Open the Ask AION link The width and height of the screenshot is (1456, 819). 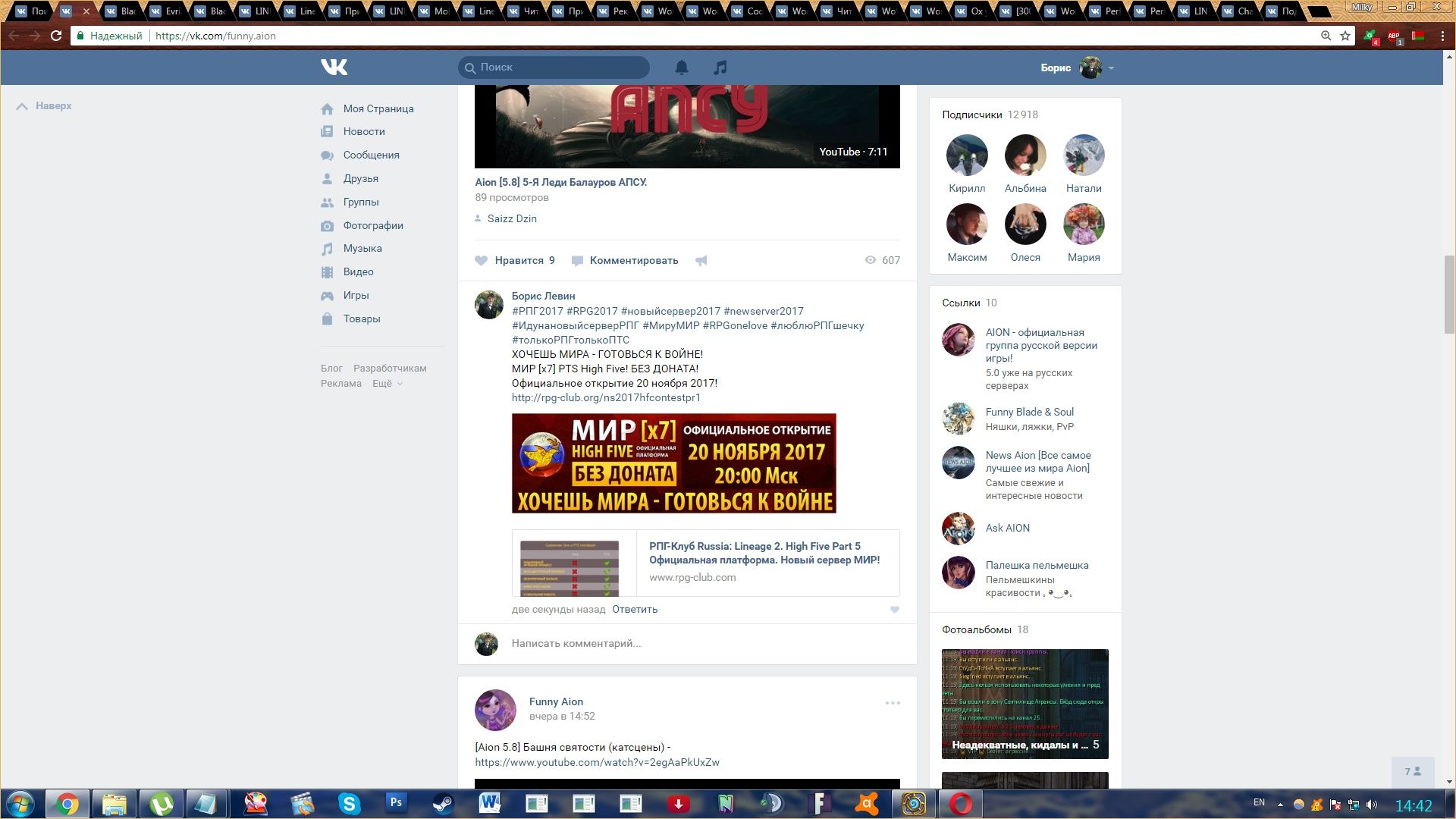1008,528
